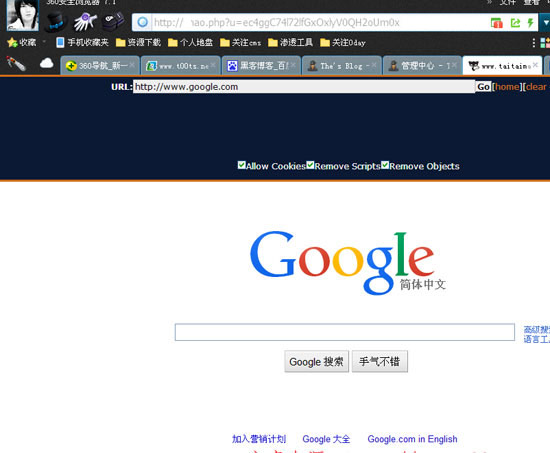Screen dimensions: 550x453
Task: Open the 关注0day bookmark folder
Action: coord(343,42)
